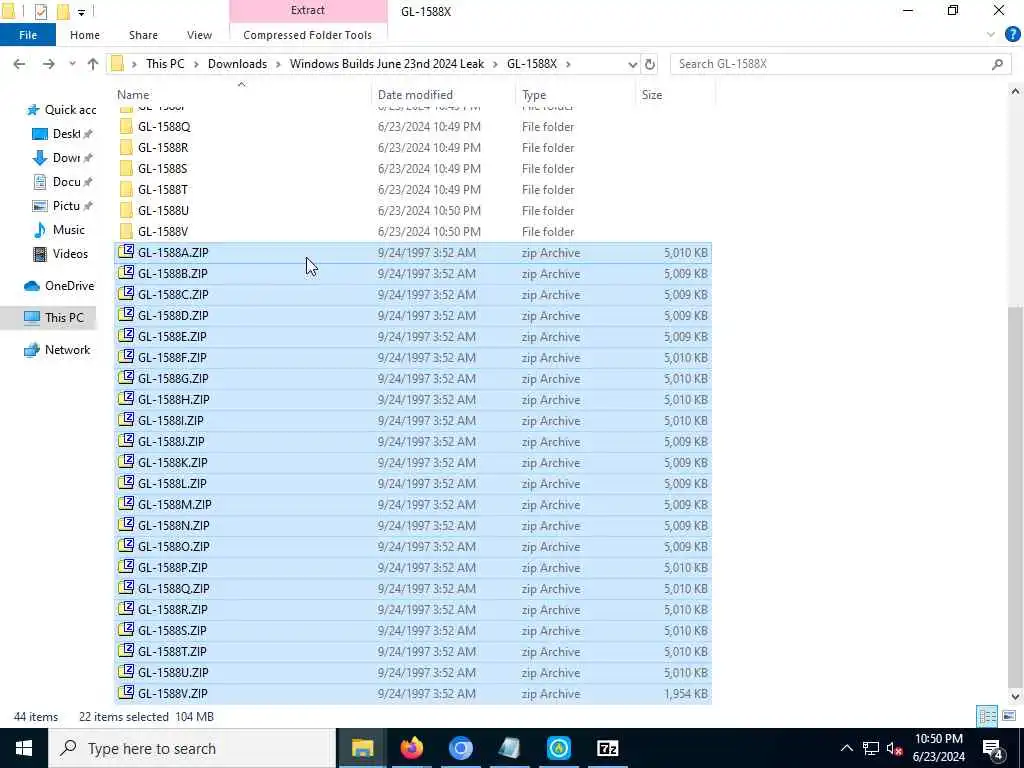This screenshot has width=1024, height=768.
Task: Select file name GL-1588R.ZIP
Action: point(172,610)
